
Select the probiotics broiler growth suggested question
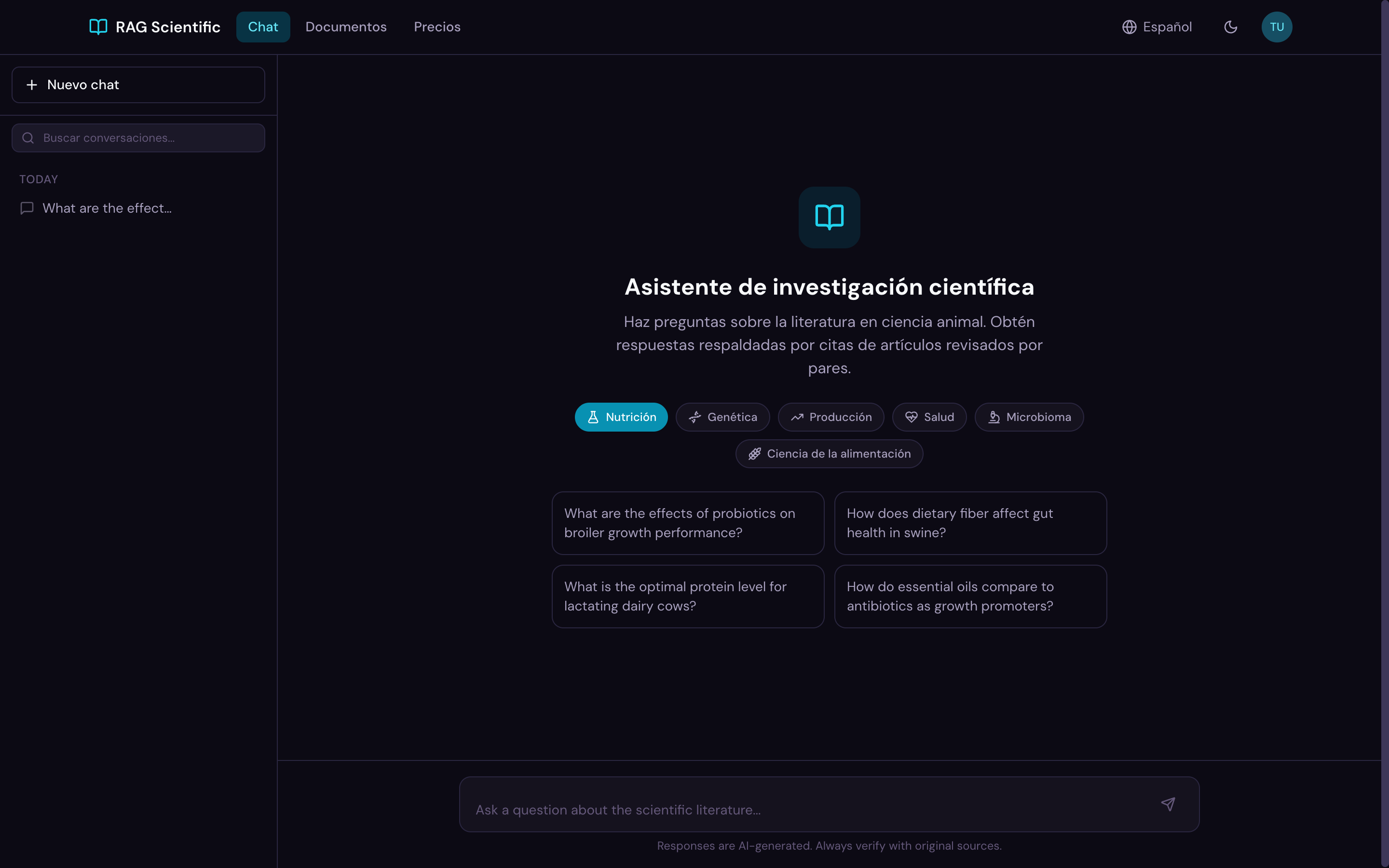(x=687, y=522)
